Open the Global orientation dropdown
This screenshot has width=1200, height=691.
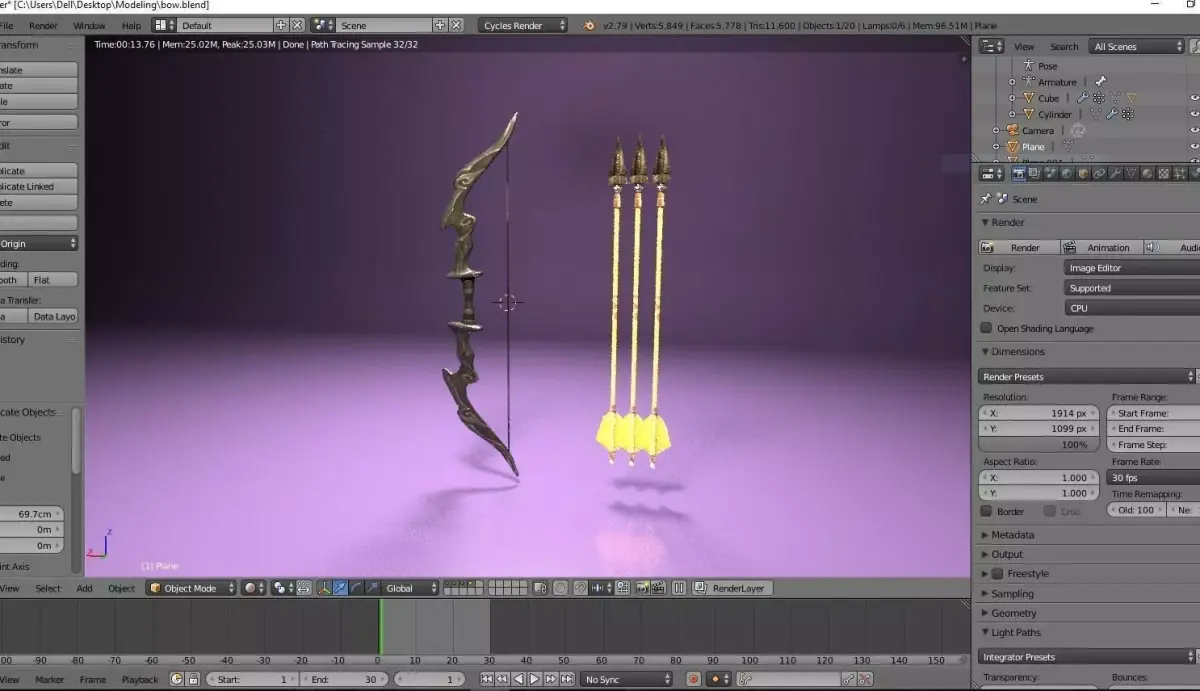pos(410,588)
